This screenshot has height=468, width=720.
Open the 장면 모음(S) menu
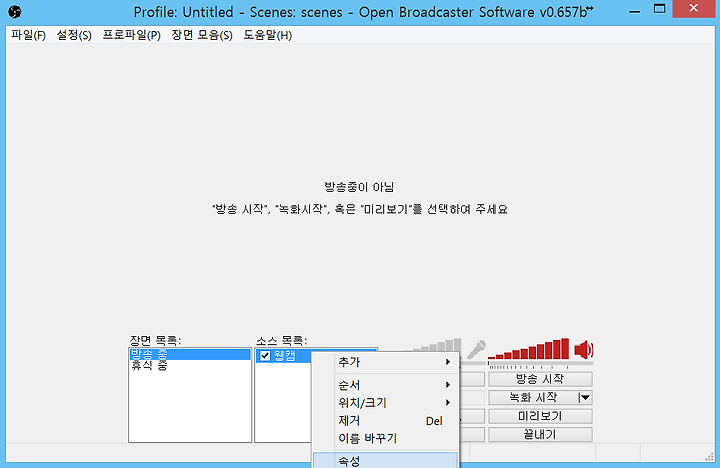(x=202, y=35)
